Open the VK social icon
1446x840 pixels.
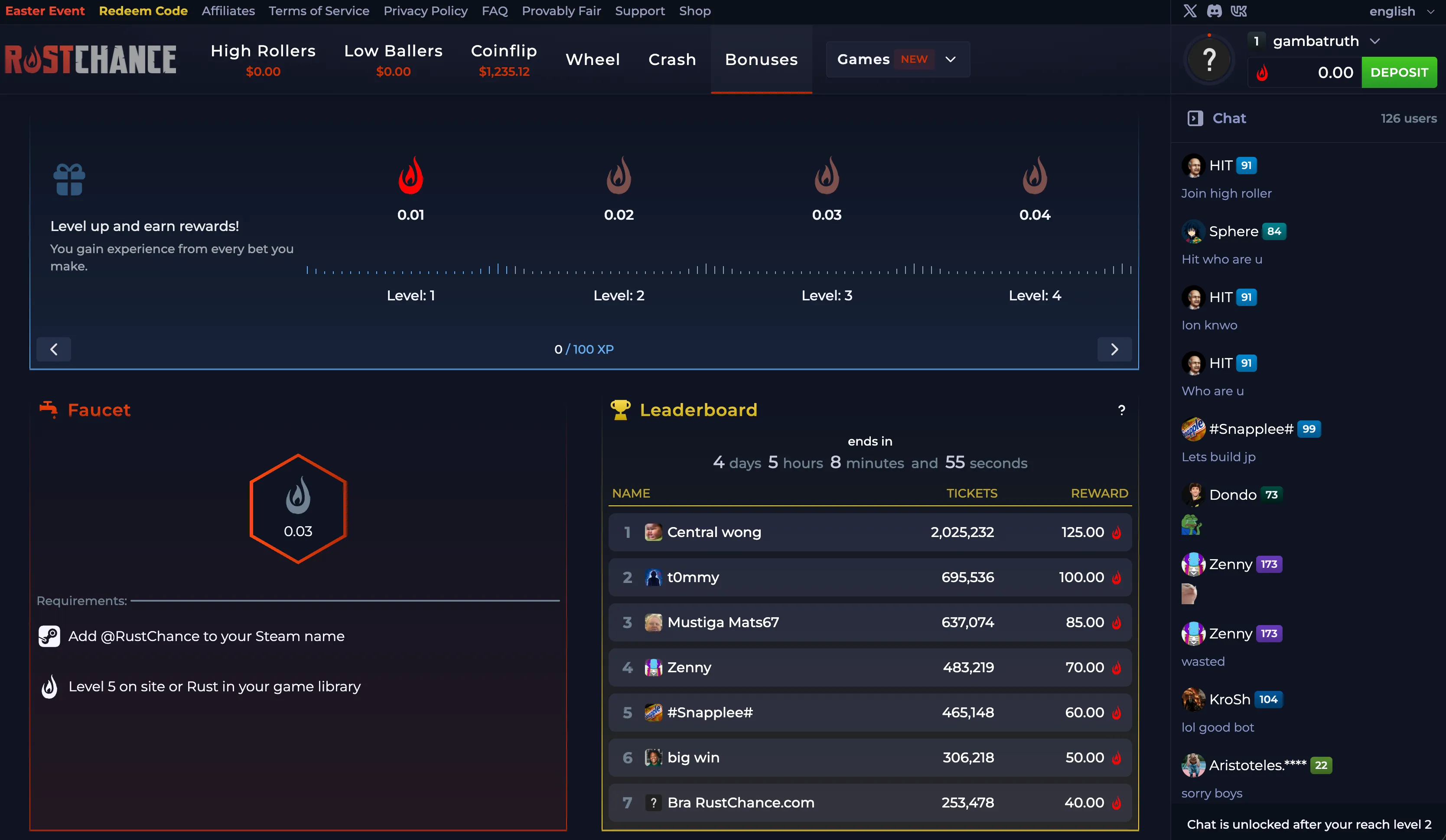click(1239, 11)
